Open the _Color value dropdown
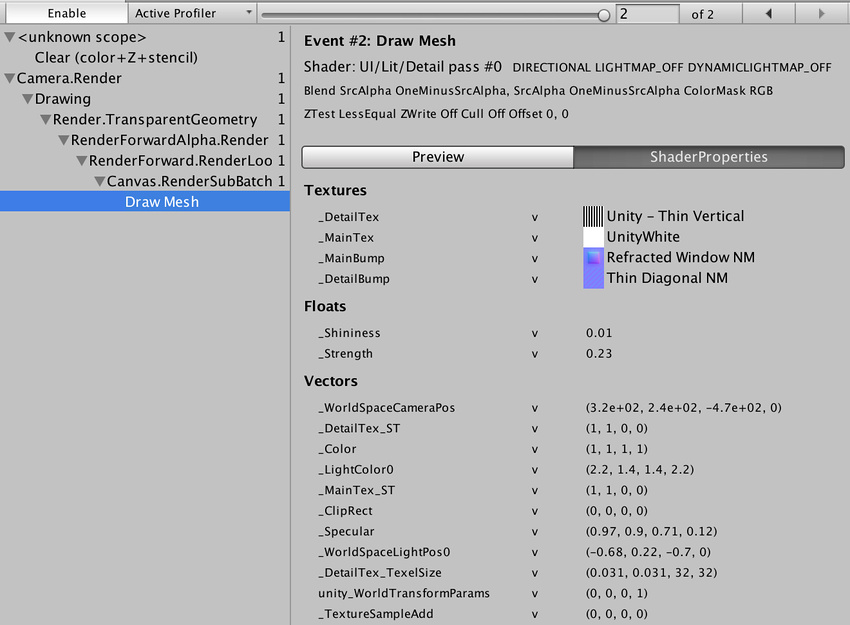 point(535,449)
